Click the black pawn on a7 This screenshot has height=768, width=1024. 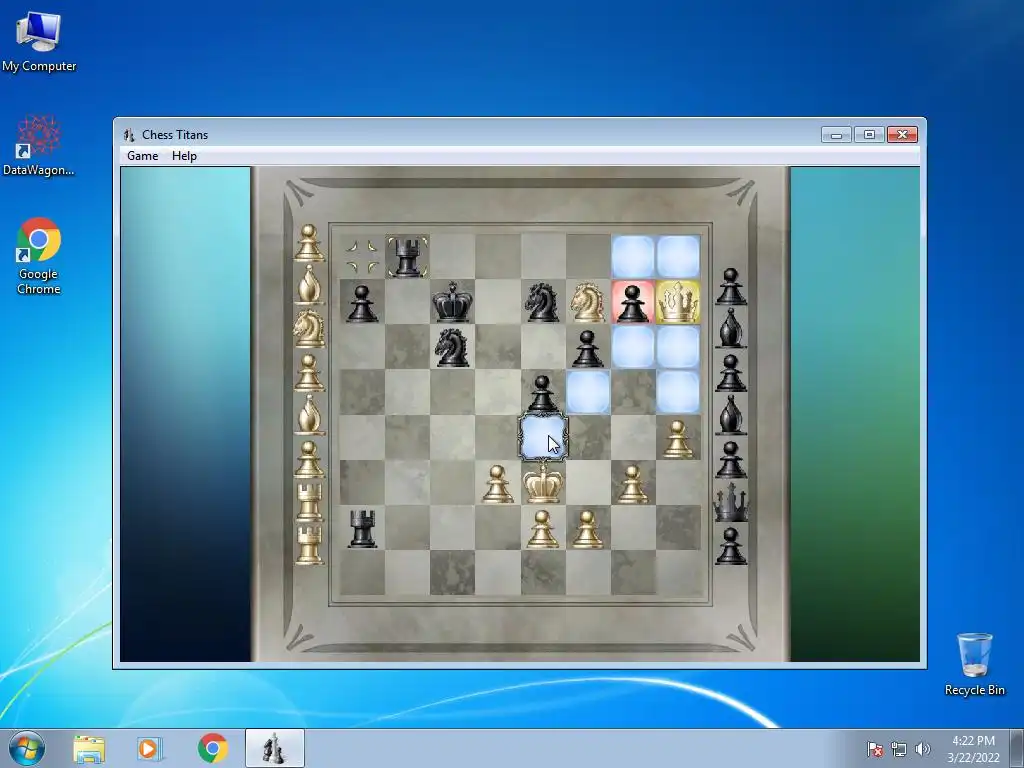[362, 302]
